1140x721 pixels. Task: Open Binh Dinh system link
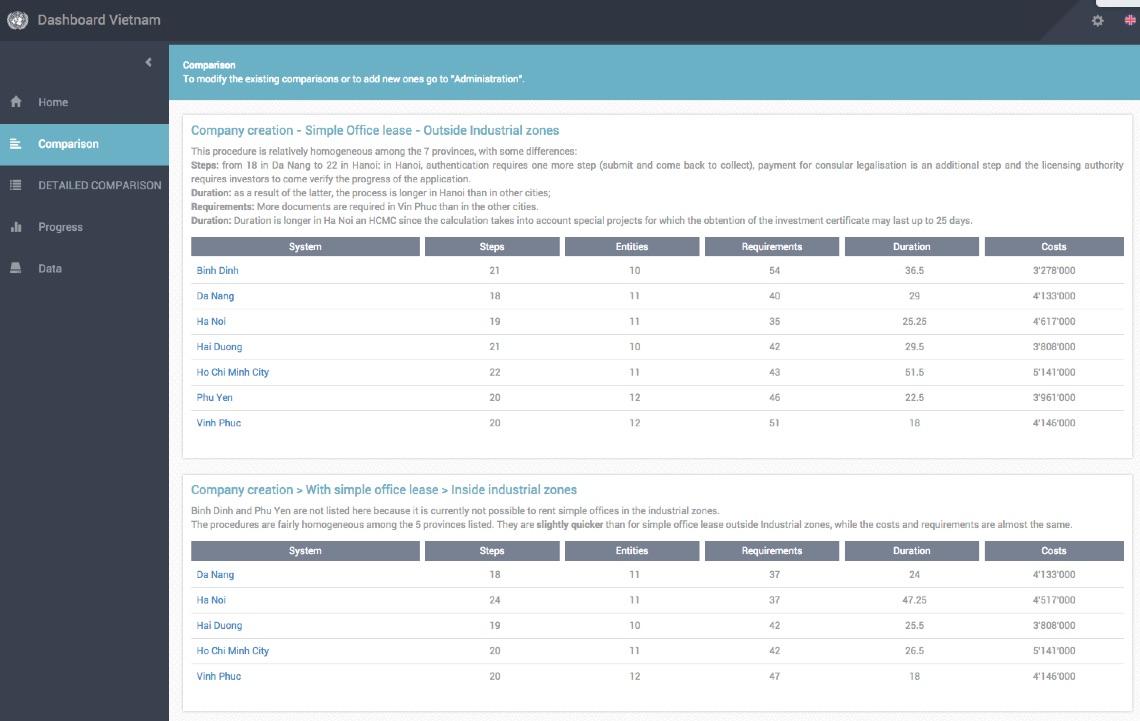tap(217, 271)
